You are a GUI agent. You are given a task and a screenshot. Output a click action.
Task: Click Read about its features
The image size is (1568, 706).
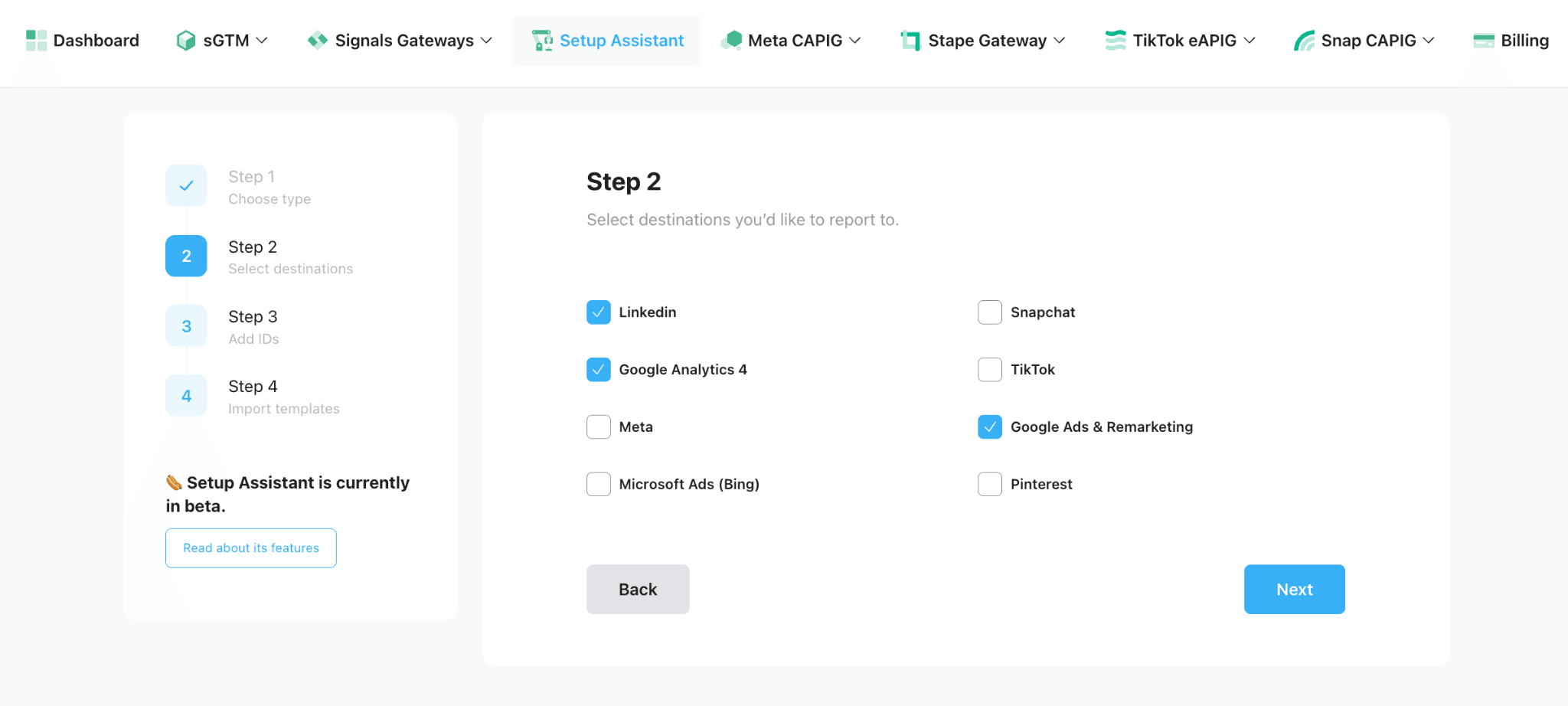(x=251, y=548)
